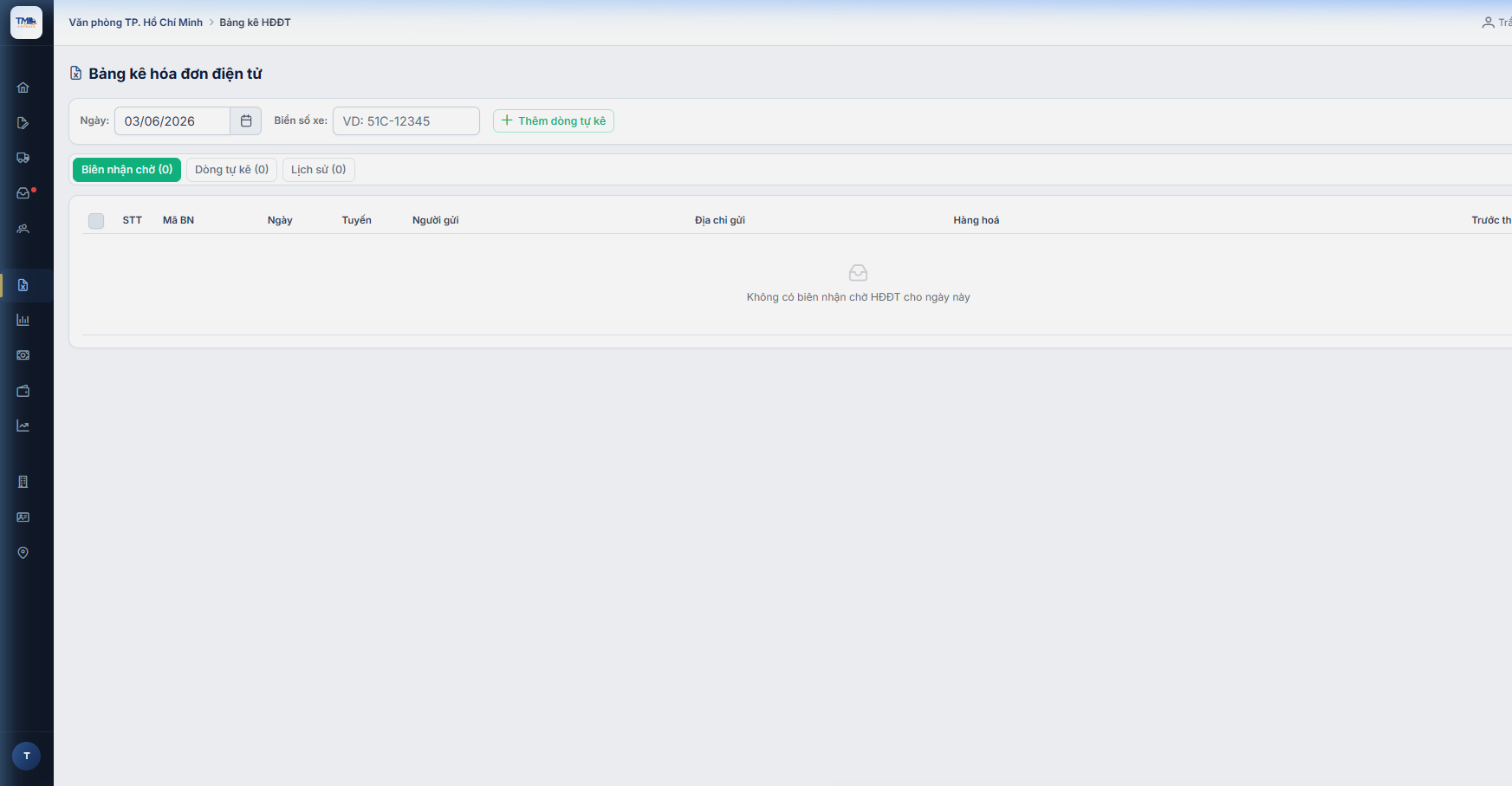The image size is (1512, 786).
Task: Open the home icon in sidebar
Action: point(23,88)
